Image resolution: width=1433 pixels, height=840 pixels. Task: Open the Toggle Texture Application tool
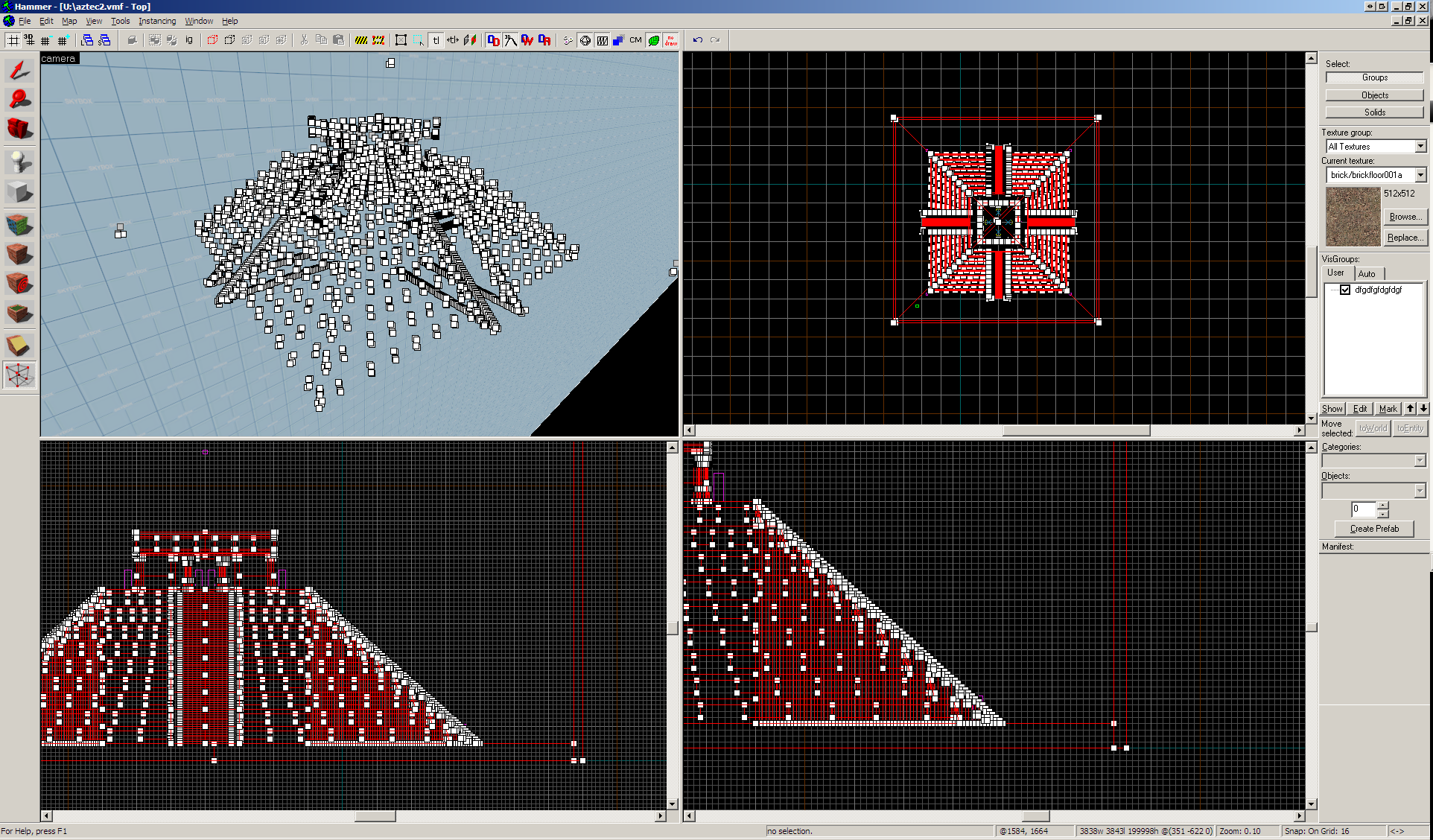click(19, 223)
